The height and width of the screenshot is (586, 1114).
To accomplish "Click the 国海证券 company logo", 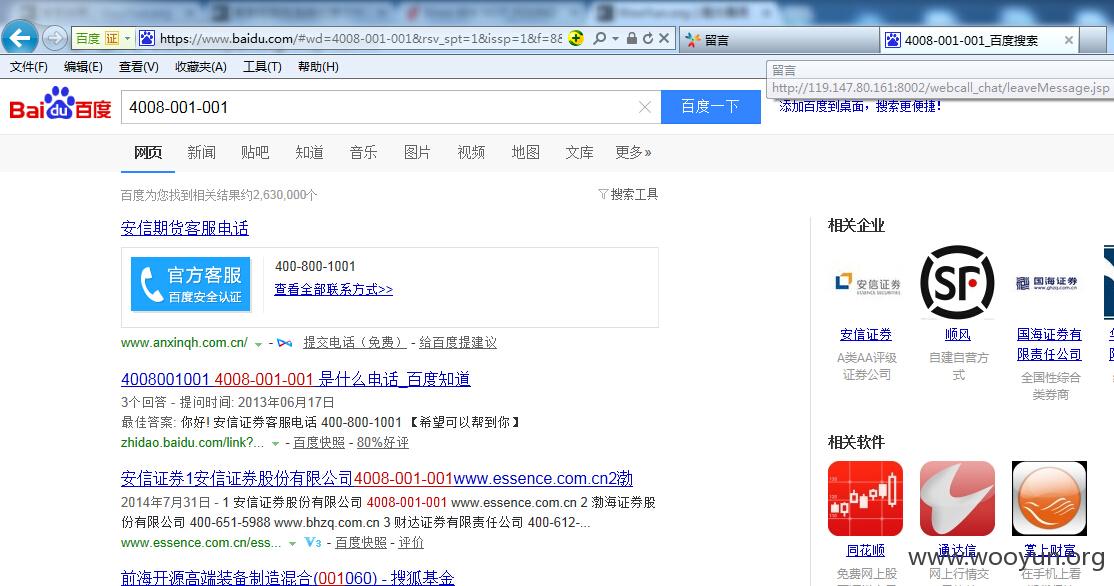I will (1047, 283).
